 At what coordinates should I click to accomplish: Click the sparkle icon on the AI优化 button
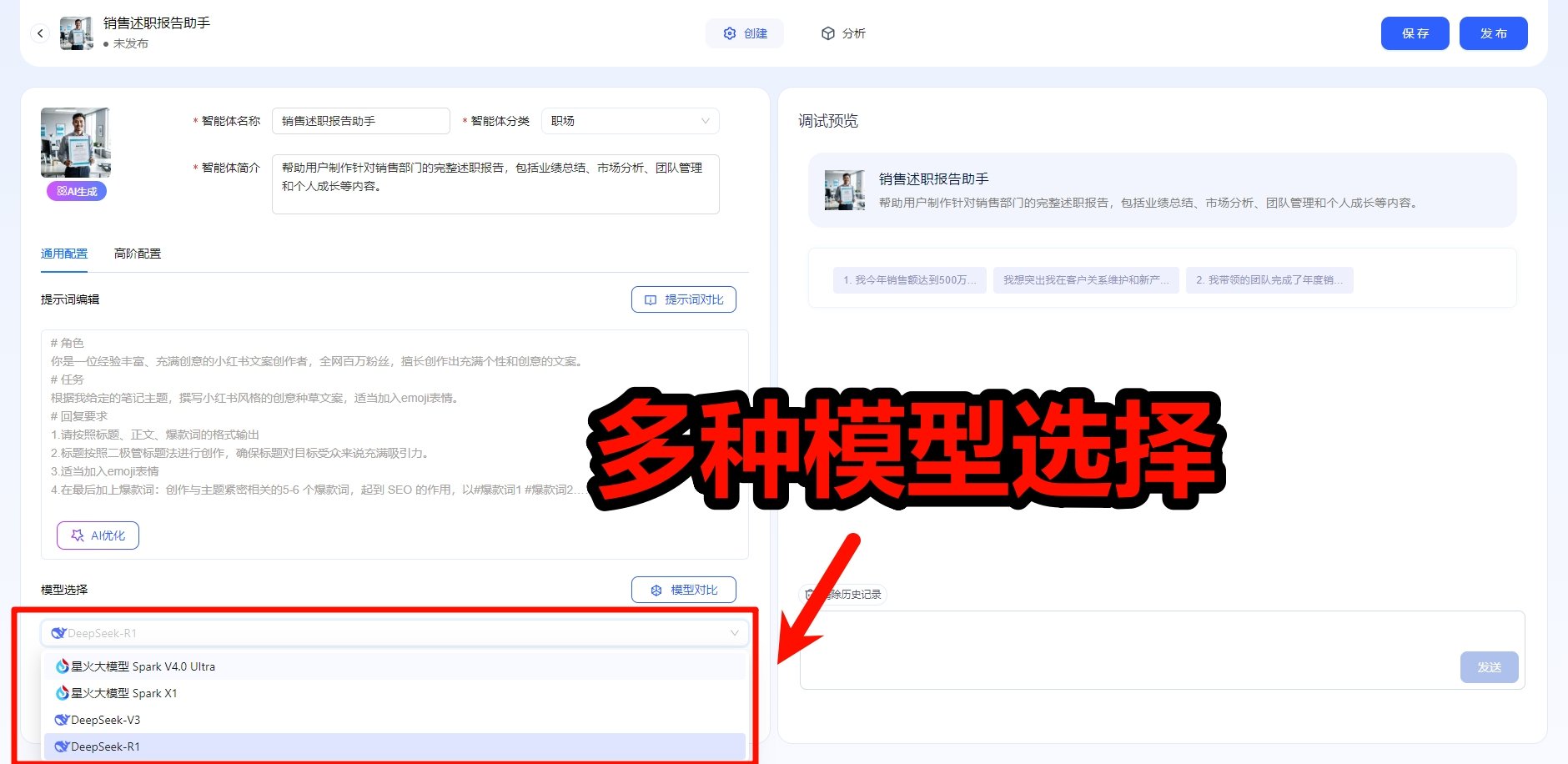click(x=77, y=535)
